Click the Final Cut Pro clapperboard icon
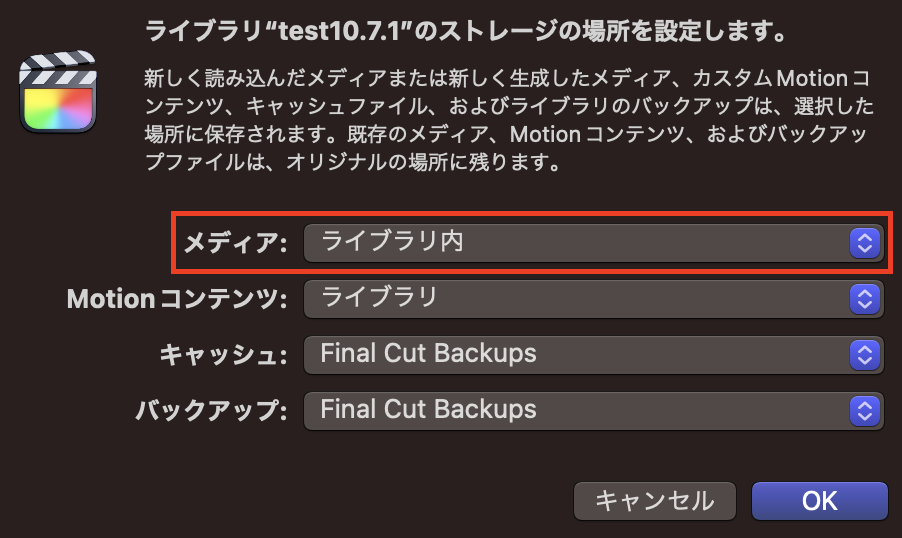The height and width of the screenshot is (538, 902). coord(58,94)
